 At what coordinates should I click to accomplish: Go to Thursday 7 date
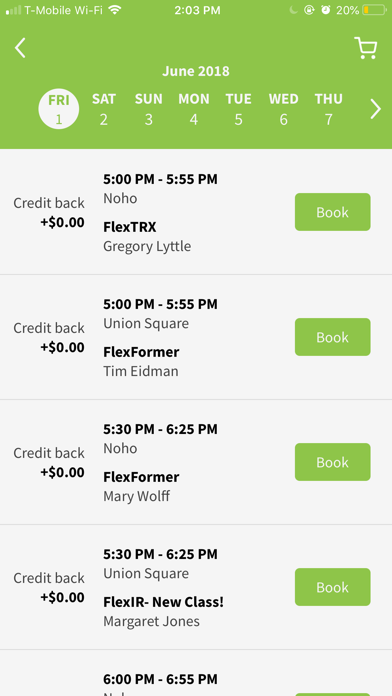click(329, 109)
